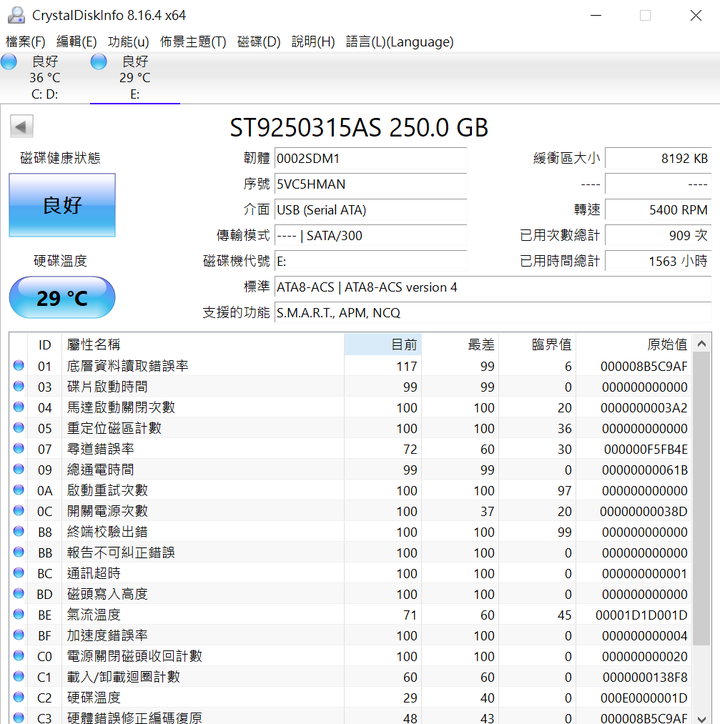Click status dot for attribute C2 row
This screenshot has height=724, width=720.
[18, 697]
